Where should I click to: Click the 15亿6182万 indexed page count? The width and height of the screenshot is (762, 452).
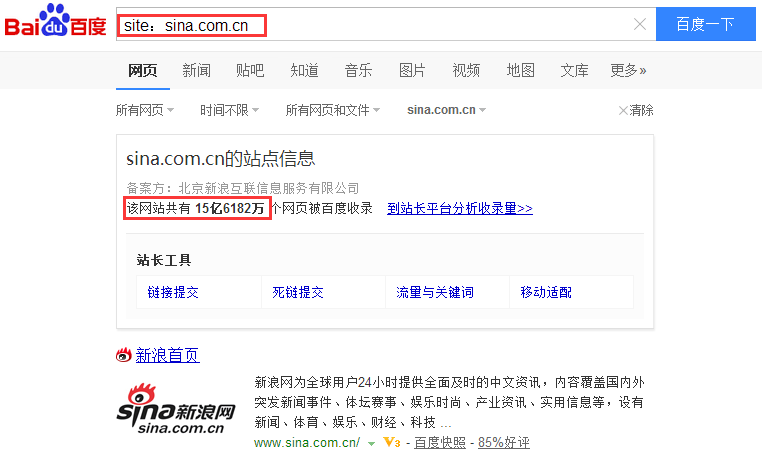(230, 209)
